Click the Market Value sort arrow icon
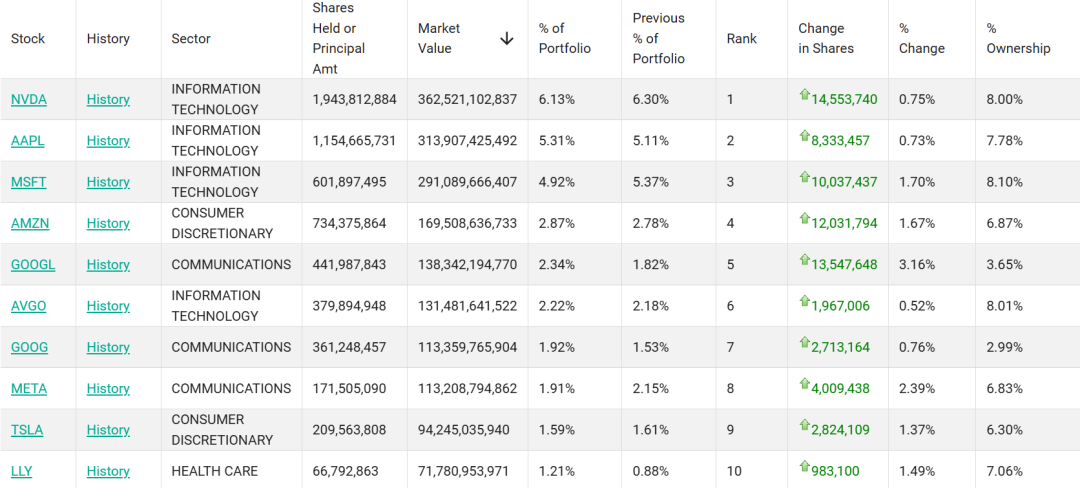 tap(506, 39)
